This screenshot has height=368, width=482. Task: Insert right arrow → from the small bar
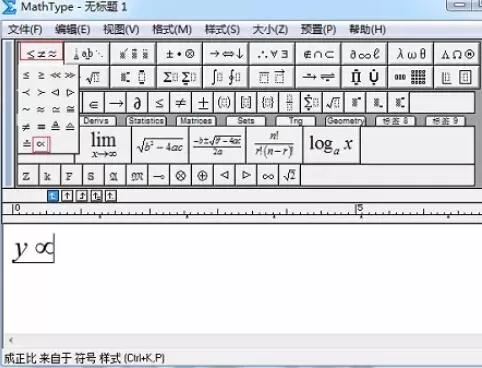116,103
